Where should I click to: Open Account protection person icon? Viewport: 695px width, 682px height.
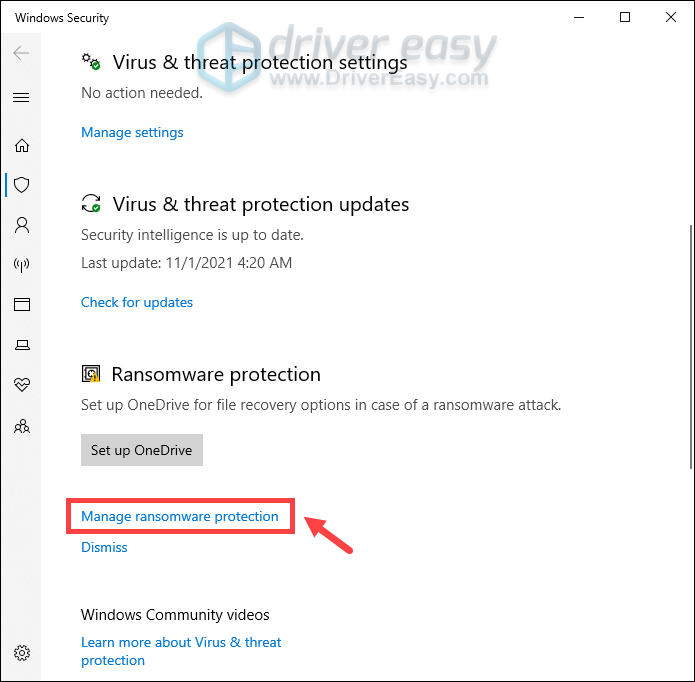click(x=22, y=225)
